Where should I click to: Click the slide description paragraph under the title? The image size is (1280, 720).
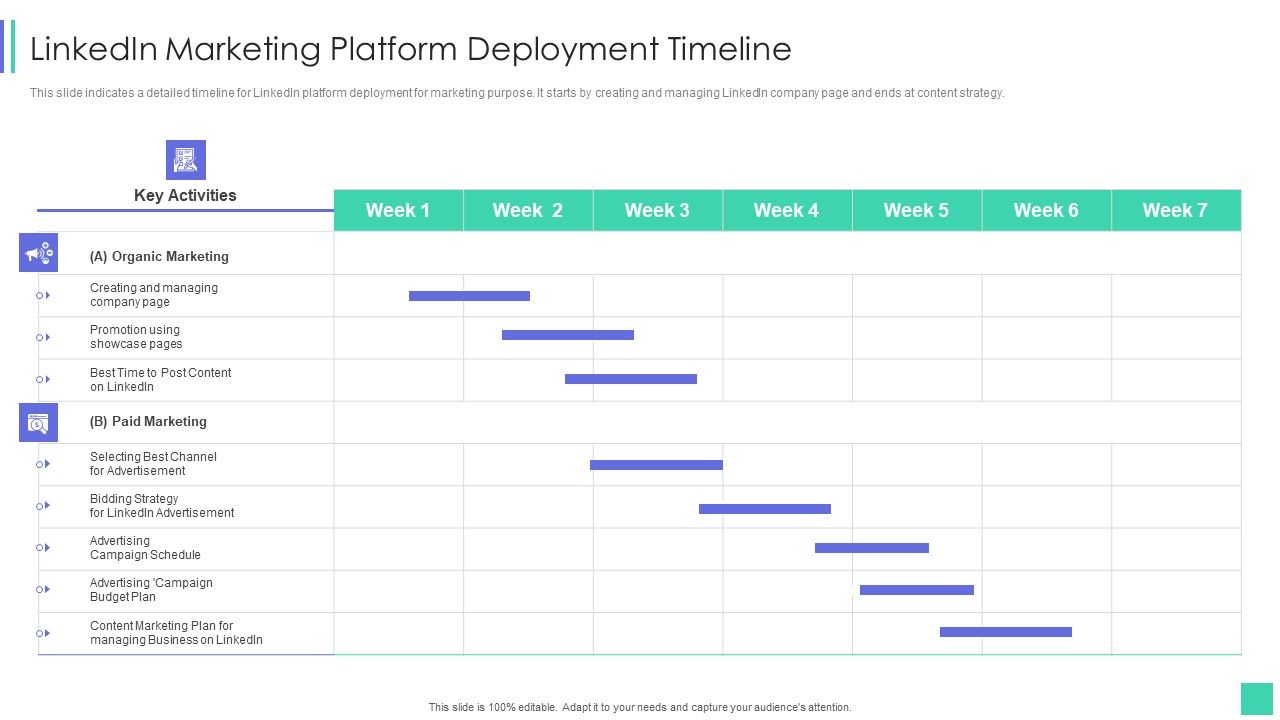pos(517,93)
